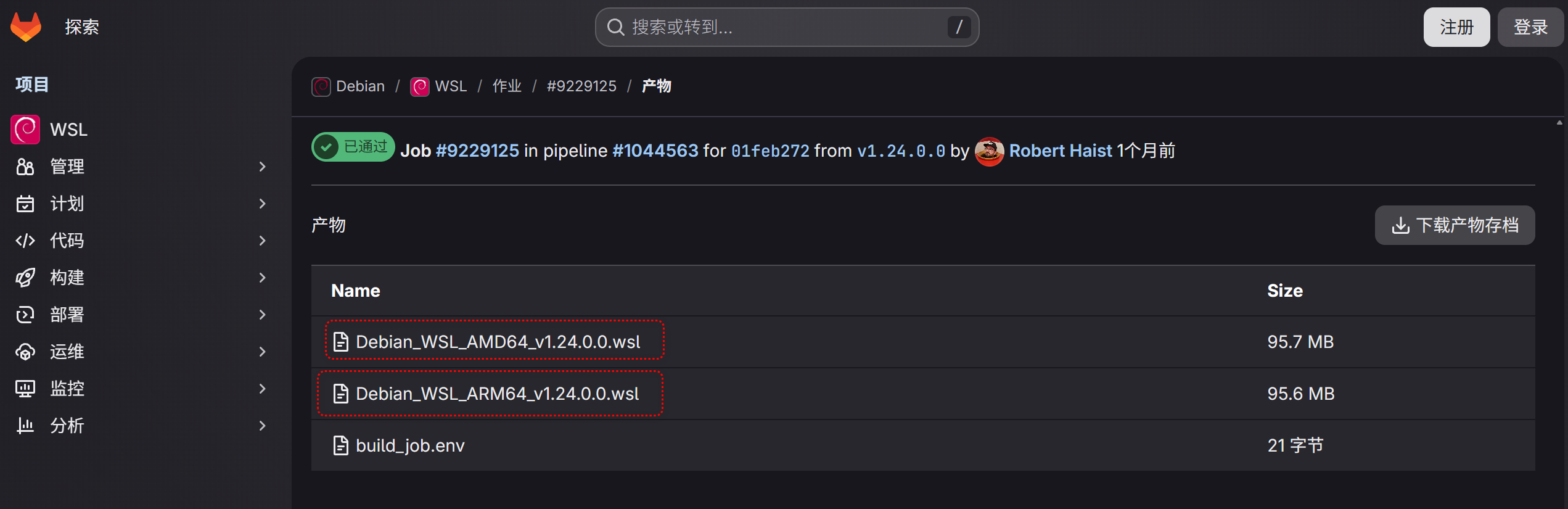This screenshot has height=509, width=1568.
Task: Click the file icon next to the AMD64 wsl artifact
Action: pyautogui.click(x=341, y=342)
